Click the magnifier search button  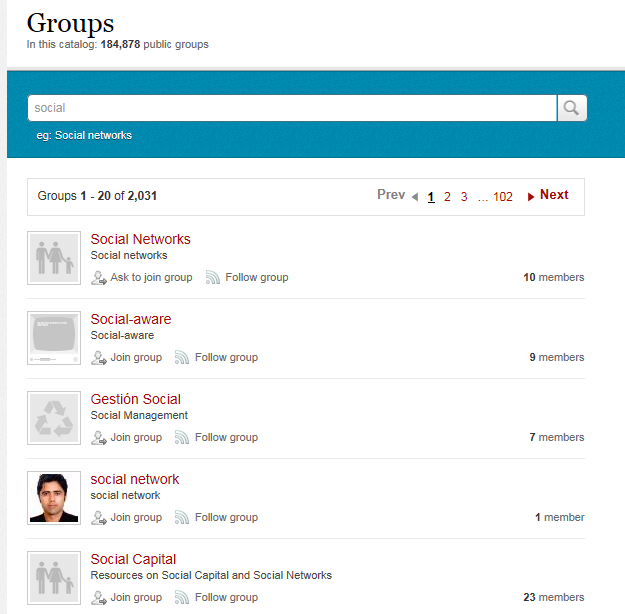click(572, 108)
